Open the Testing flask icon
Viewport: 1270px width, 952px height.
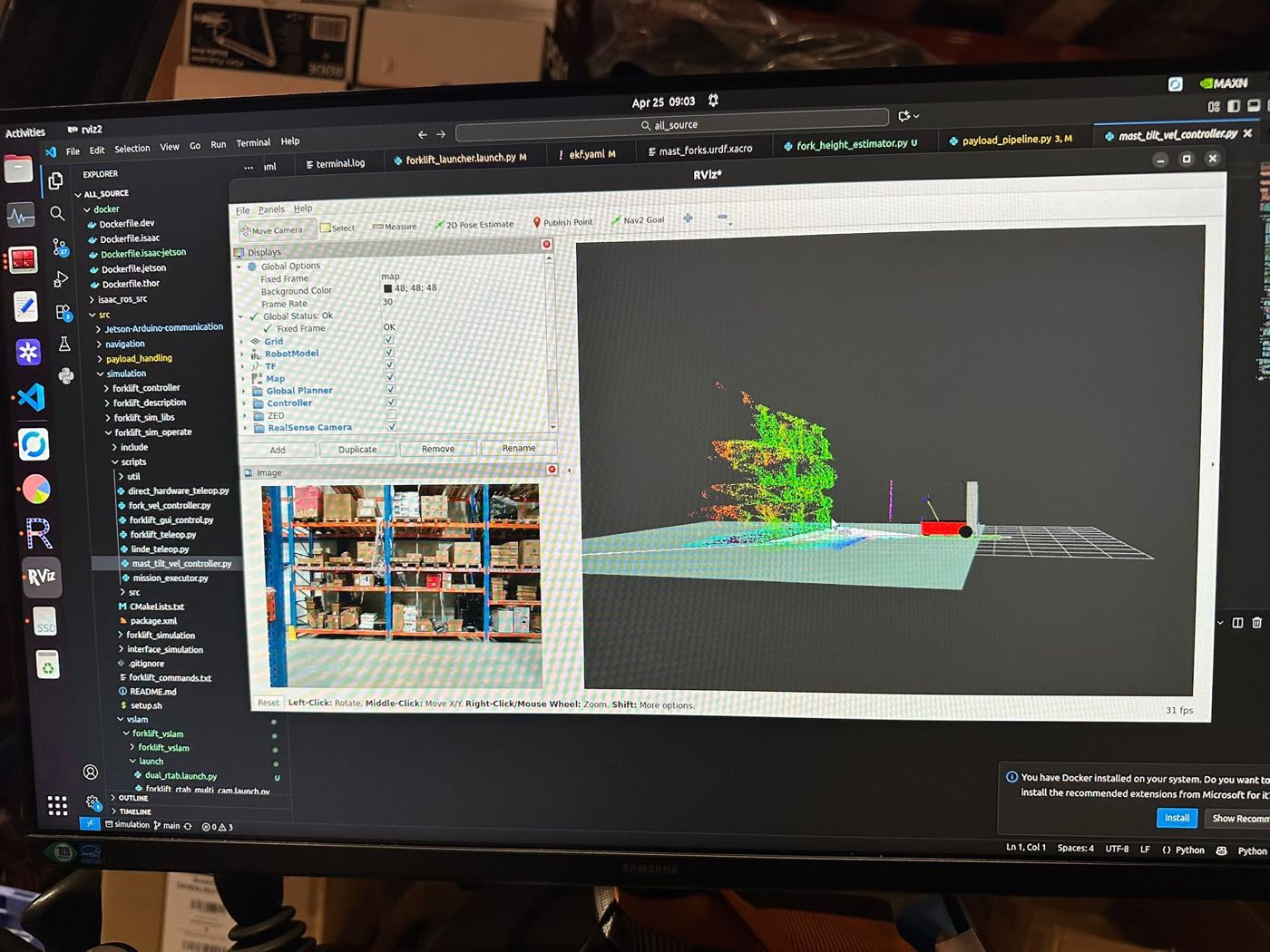click(64, 344)
